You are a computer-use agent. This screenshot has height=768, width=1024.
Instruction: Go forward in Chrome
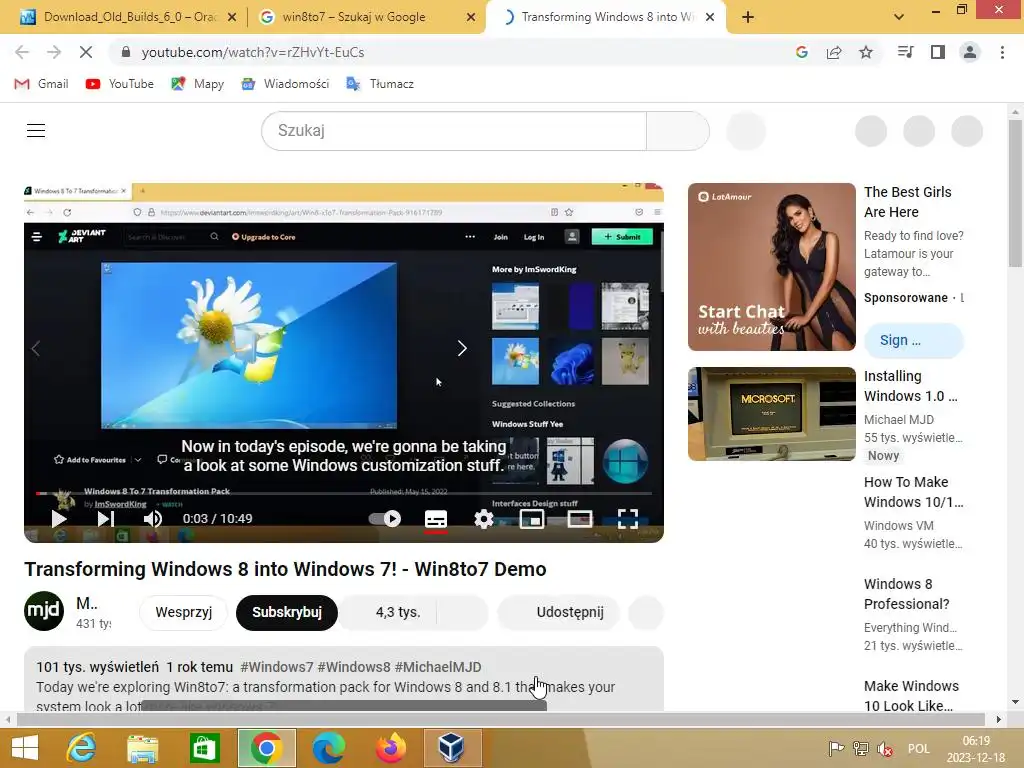[x=54, y=52]
